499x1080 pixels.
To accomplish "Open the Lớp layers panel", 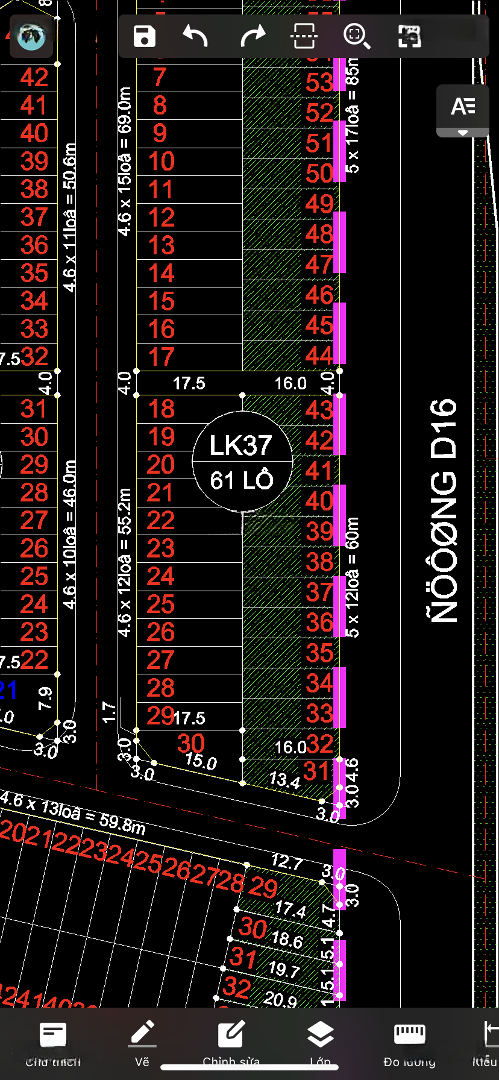I will click(x=320, y=1043).
